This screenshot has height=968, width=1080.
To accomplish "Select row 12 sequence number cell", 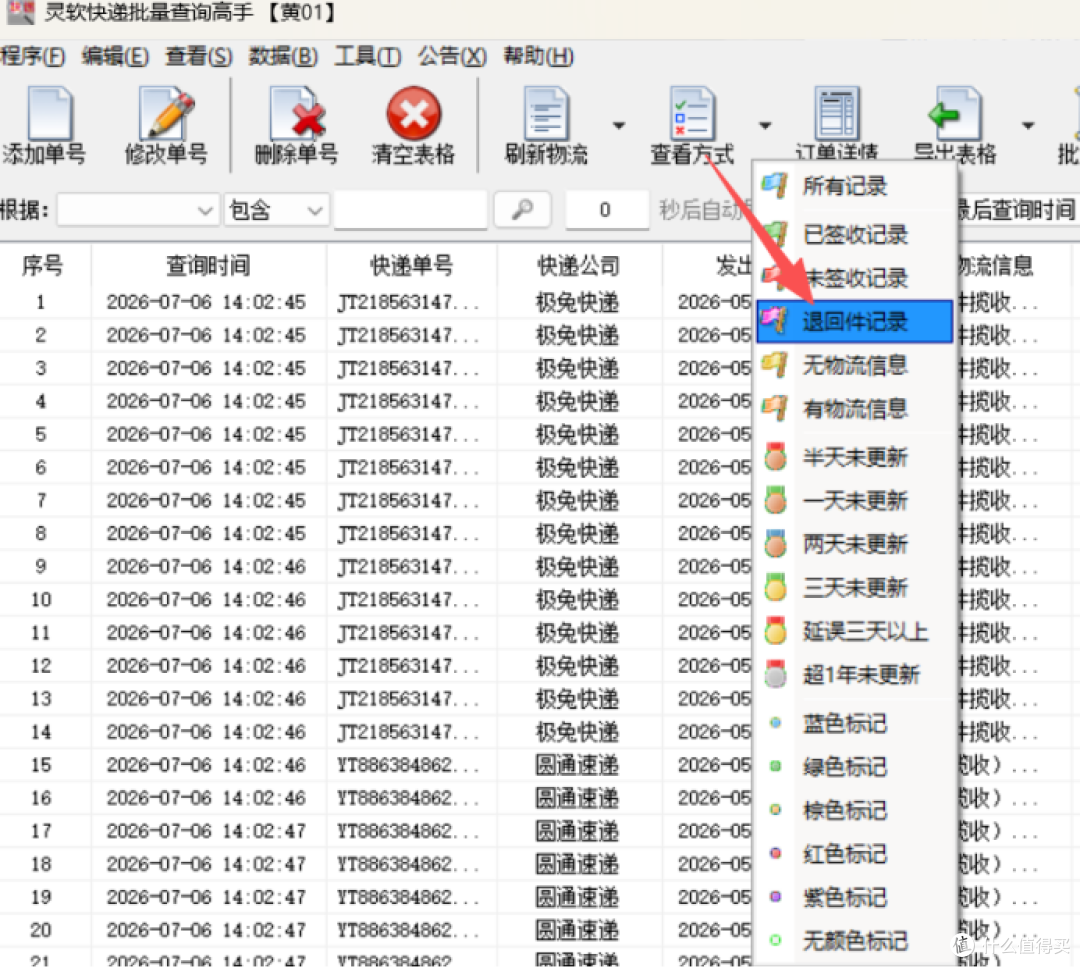I will pyautogui.click(x=41, y=666).
